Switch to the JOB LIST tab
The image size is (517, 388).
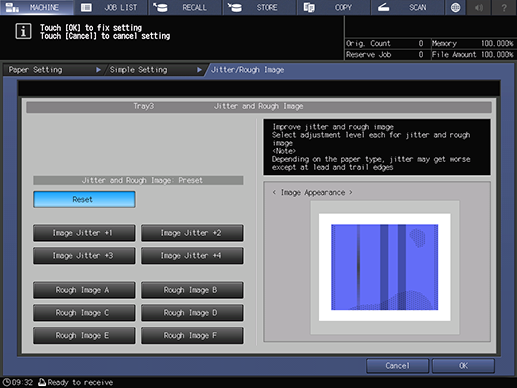pyautogui.click(x=111, y=7)
